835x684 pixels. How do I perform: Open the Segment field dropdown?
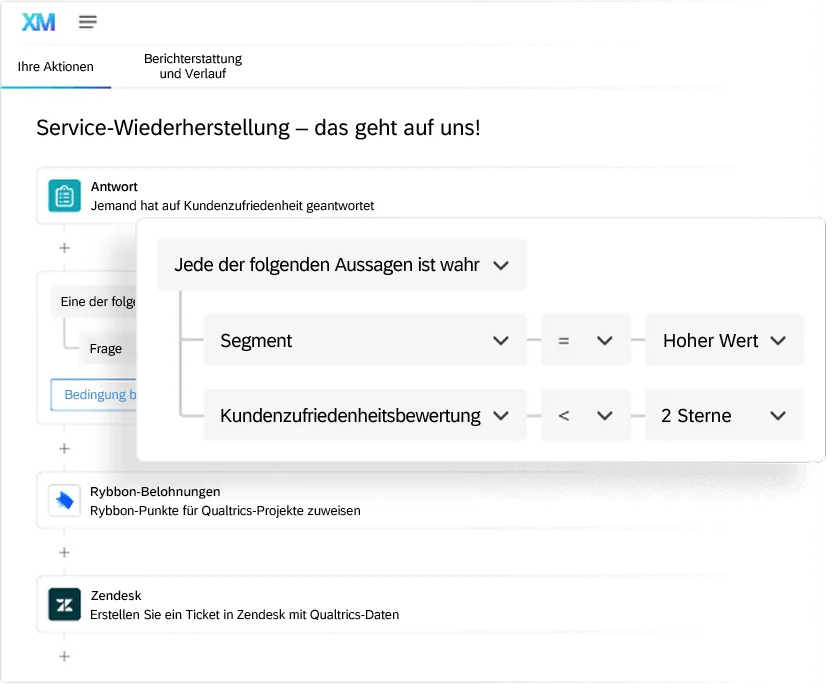click(365, 340)
